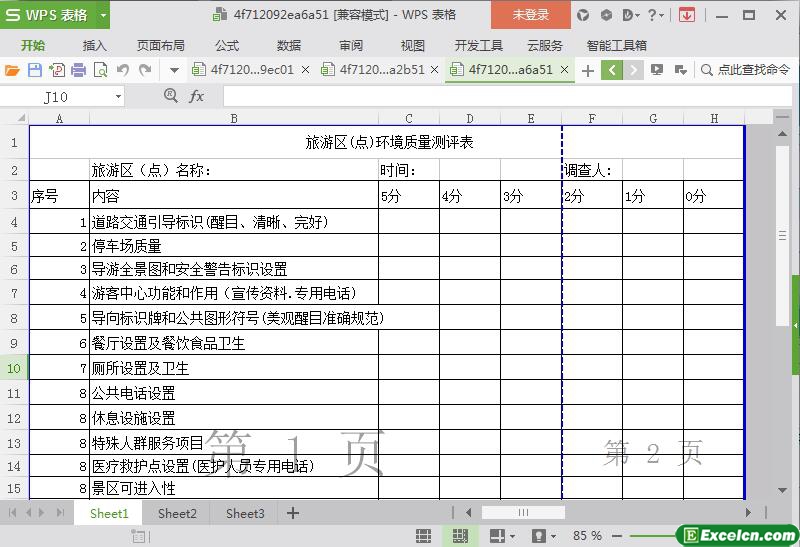The image size is (800, 547).
Task: Open the 智能工具箱 ribbon tab
Action: click(616, 45)
